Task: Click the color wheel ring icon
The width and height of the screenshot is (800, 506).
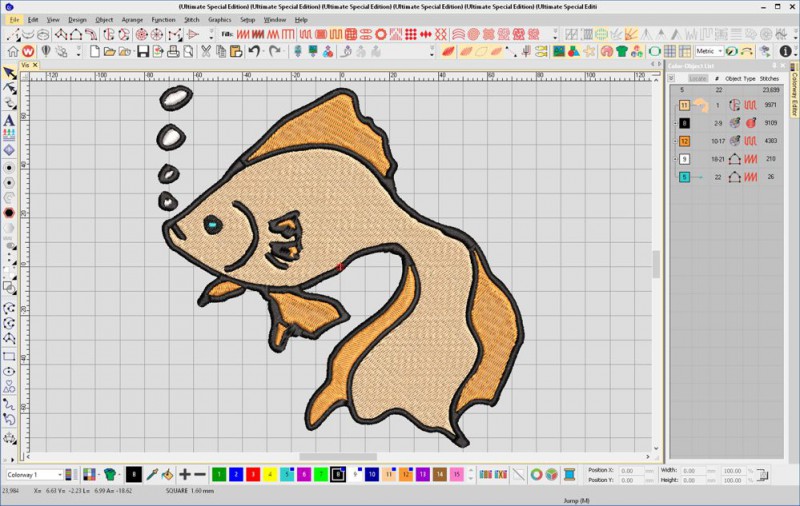Action: coord(536,475)
